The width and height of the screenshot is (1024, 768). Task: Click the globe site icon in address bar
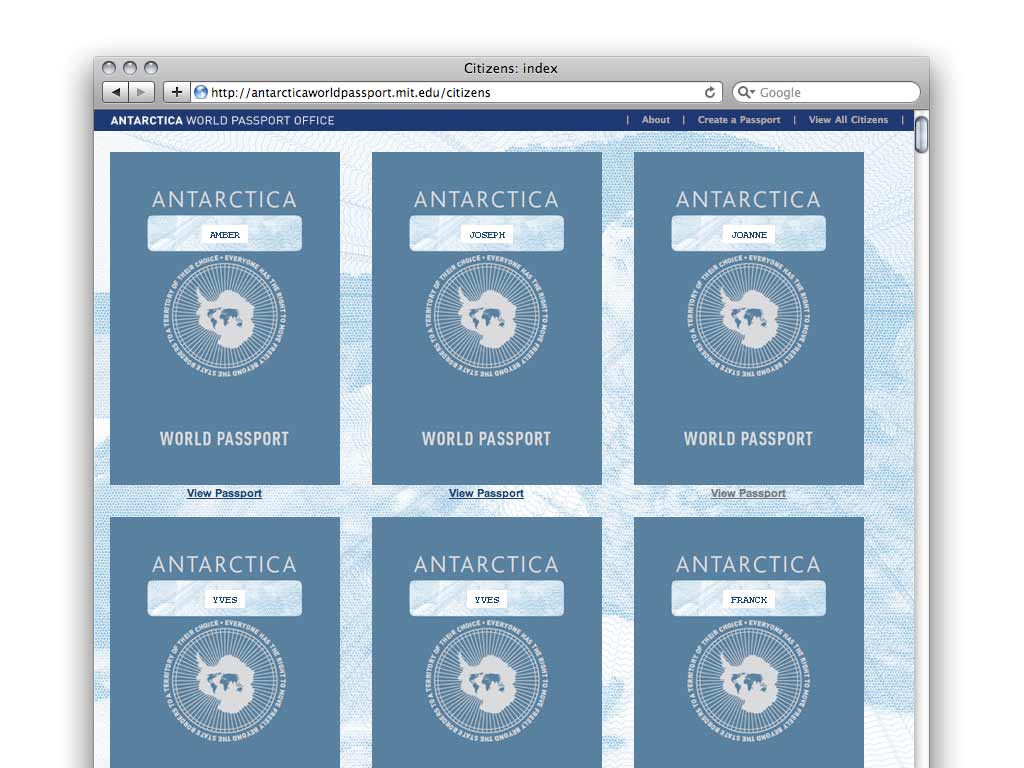pyautogui.click(x=200, y=92)
